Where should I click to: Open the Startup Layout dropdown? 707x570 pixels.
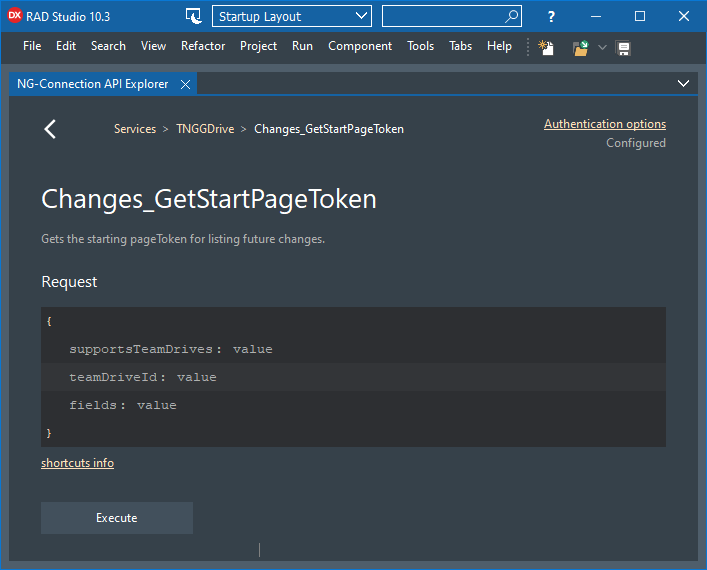[291, 16]
